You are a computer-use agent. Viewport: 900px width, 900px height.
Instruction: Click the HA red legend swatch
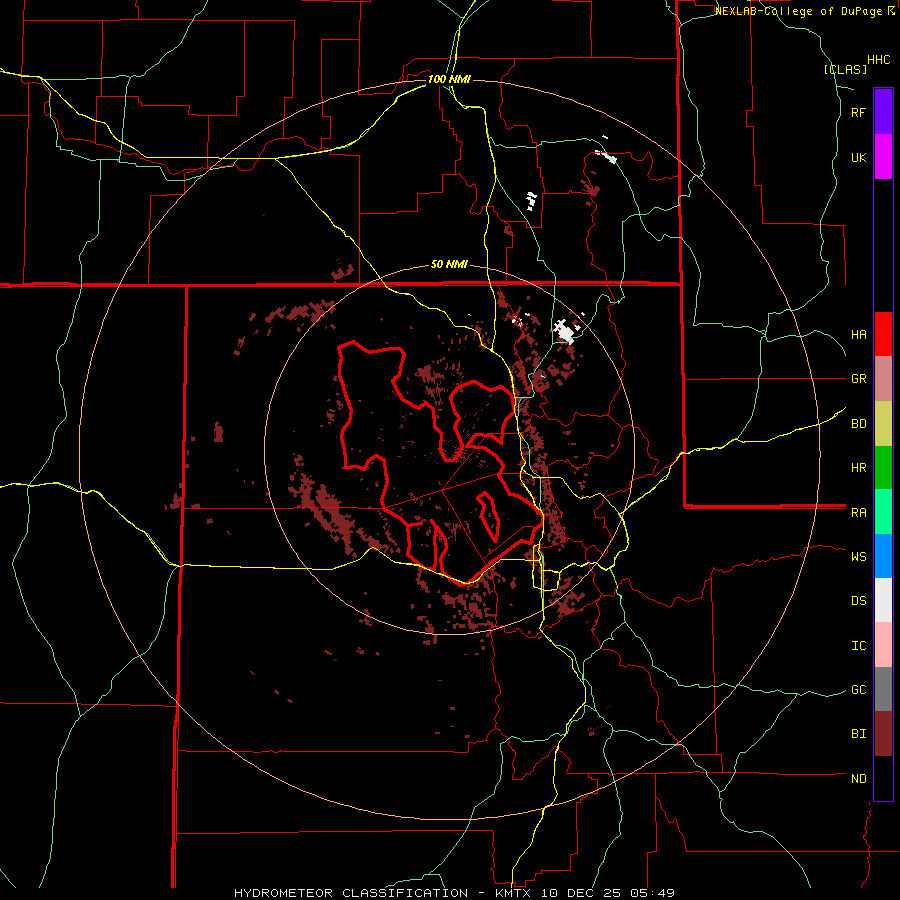[883, 334]
